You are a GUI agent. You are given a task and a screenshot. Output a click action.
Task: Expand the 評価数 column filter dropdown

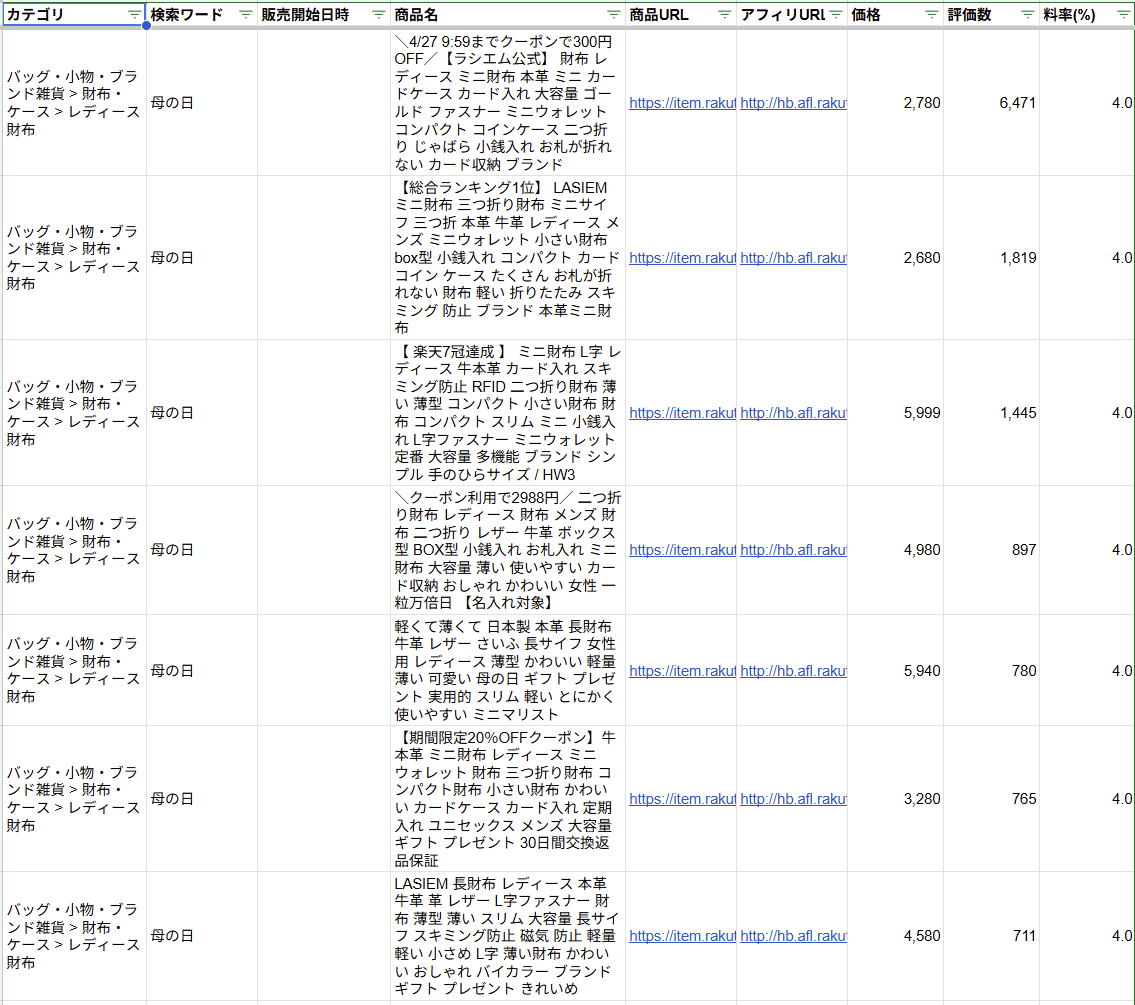1027,15
